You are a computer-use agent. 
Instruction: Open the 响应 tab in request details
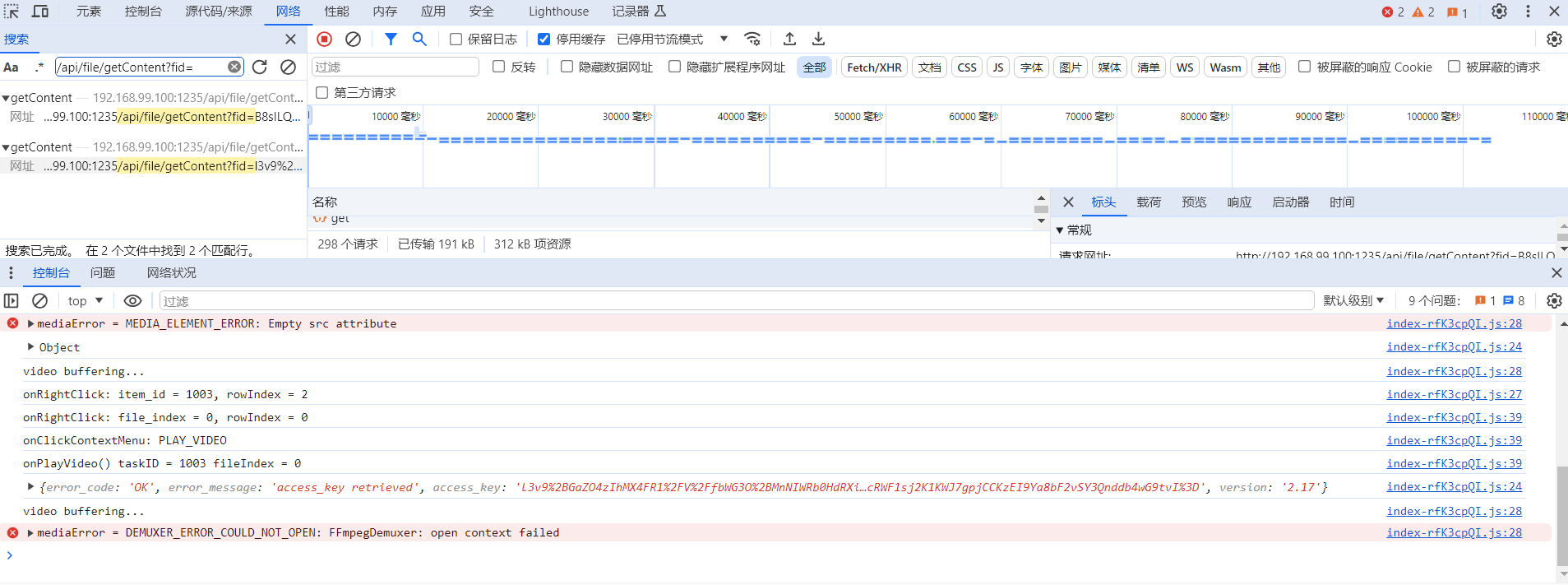point(1238,202)
